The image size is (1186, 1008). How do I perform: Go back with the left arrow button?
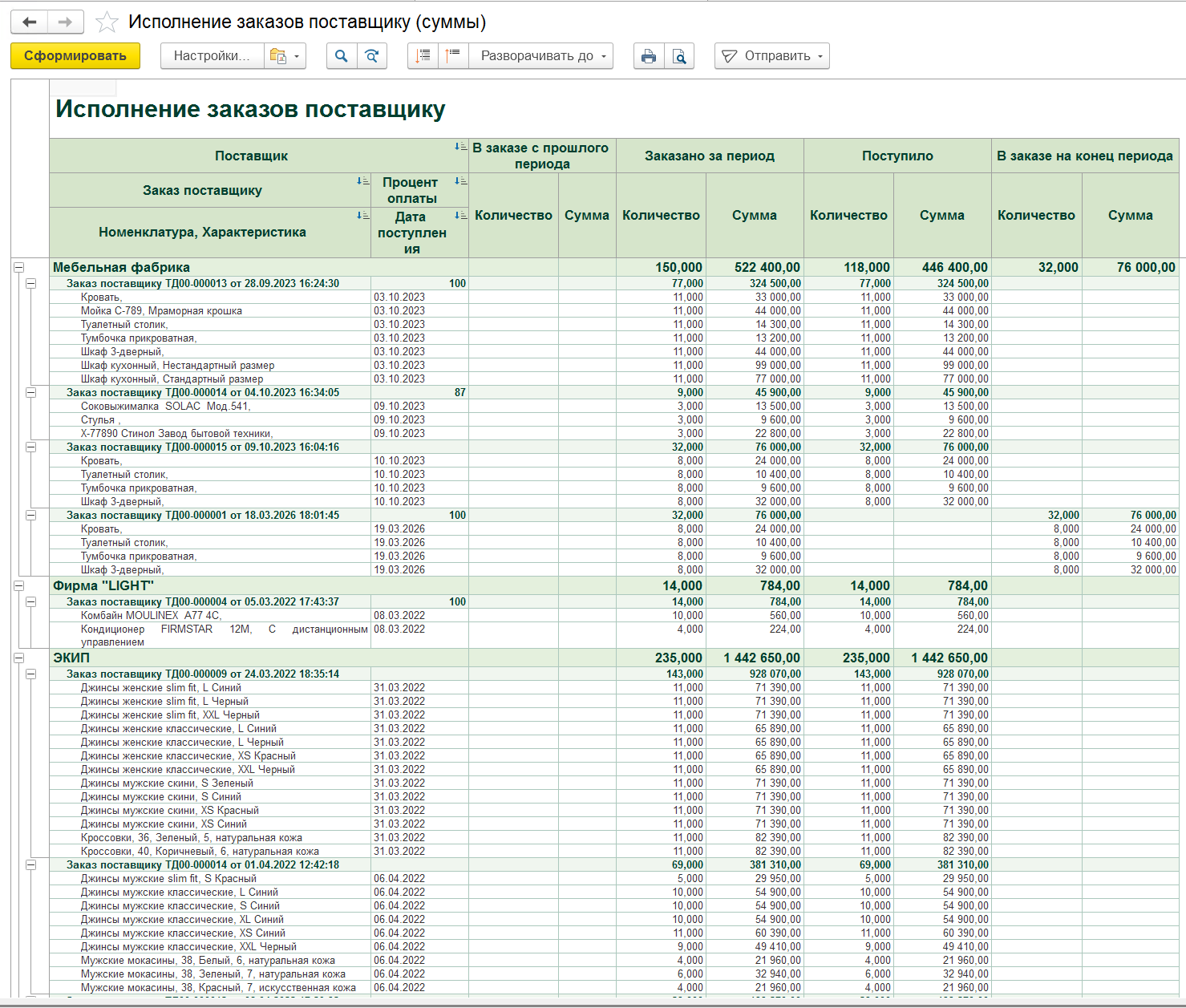coord(30,22)
